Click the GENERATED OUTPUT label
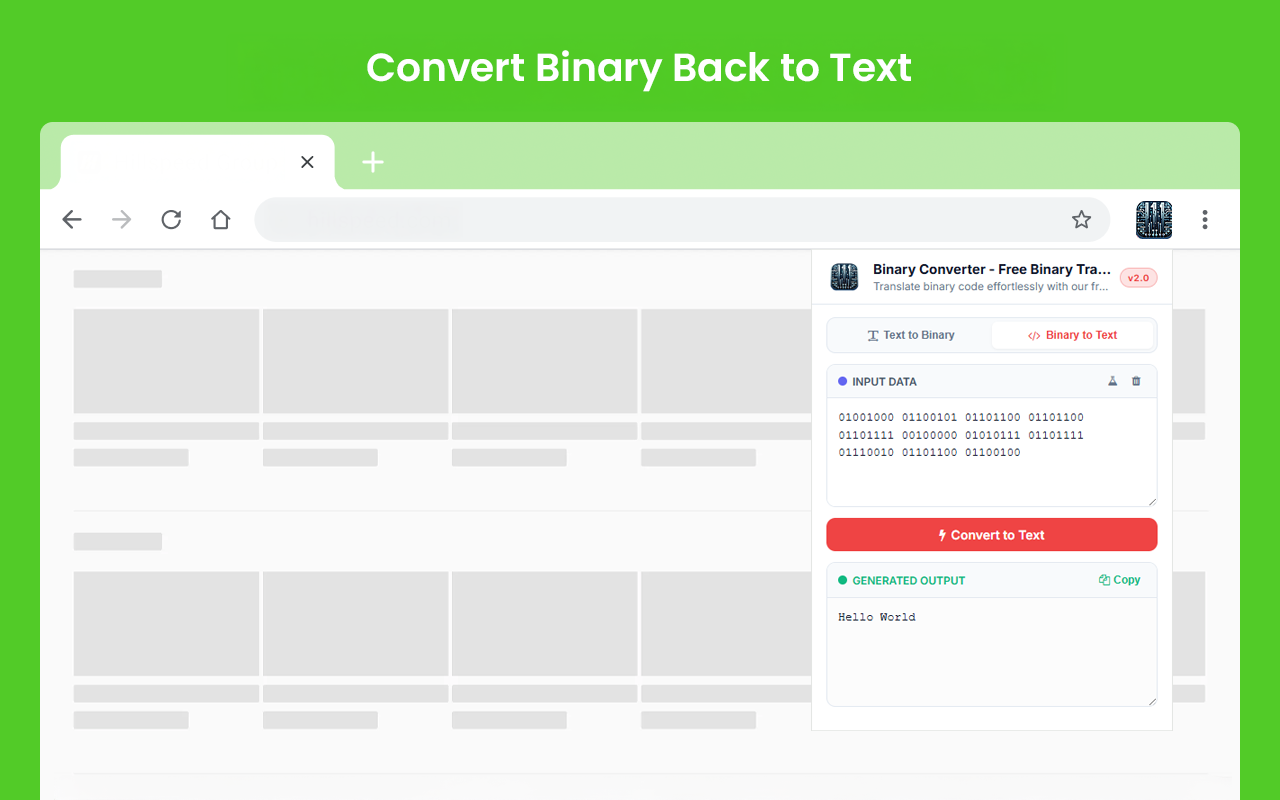 tap(908, 580)
